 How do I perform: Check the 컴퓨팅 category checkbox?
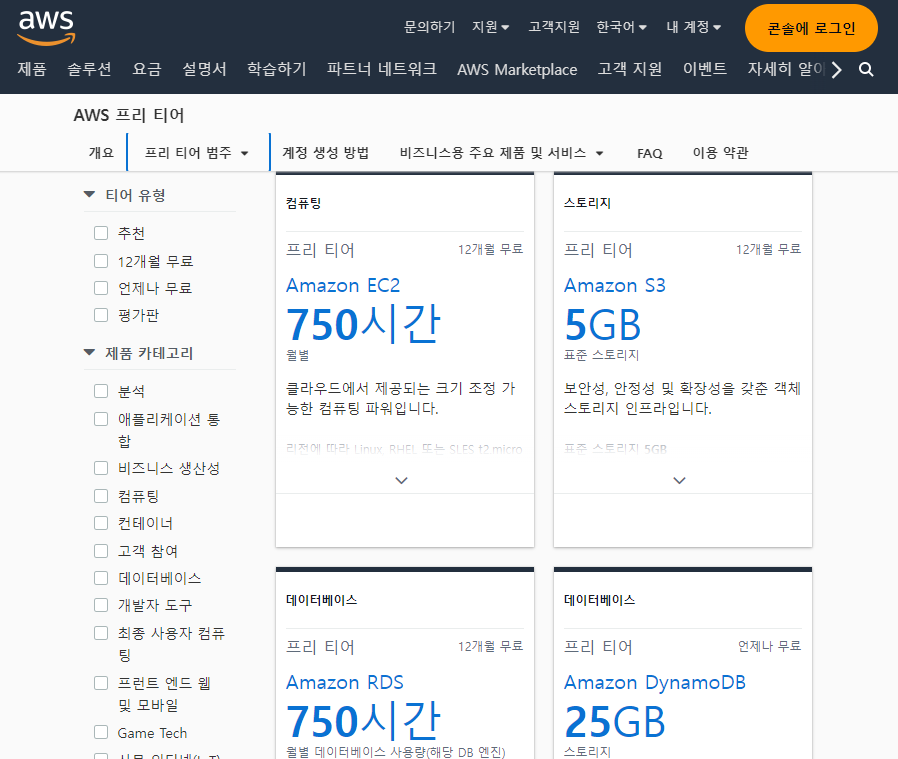coord(101,496)
